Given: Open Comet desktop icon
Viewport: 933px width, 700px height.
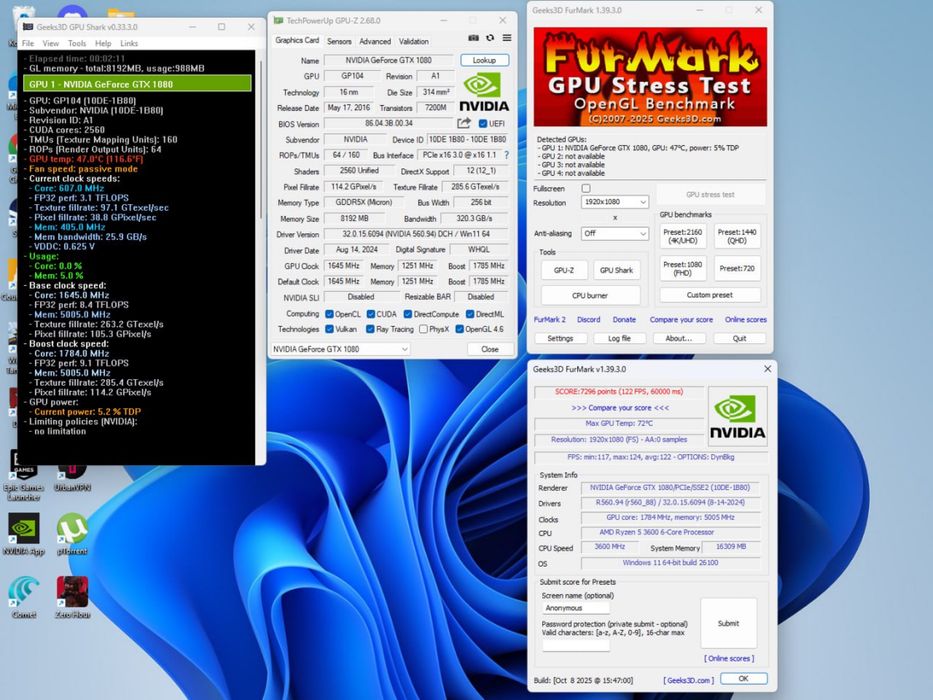Looking at the screenshot, I should click(x=24, y=598).
